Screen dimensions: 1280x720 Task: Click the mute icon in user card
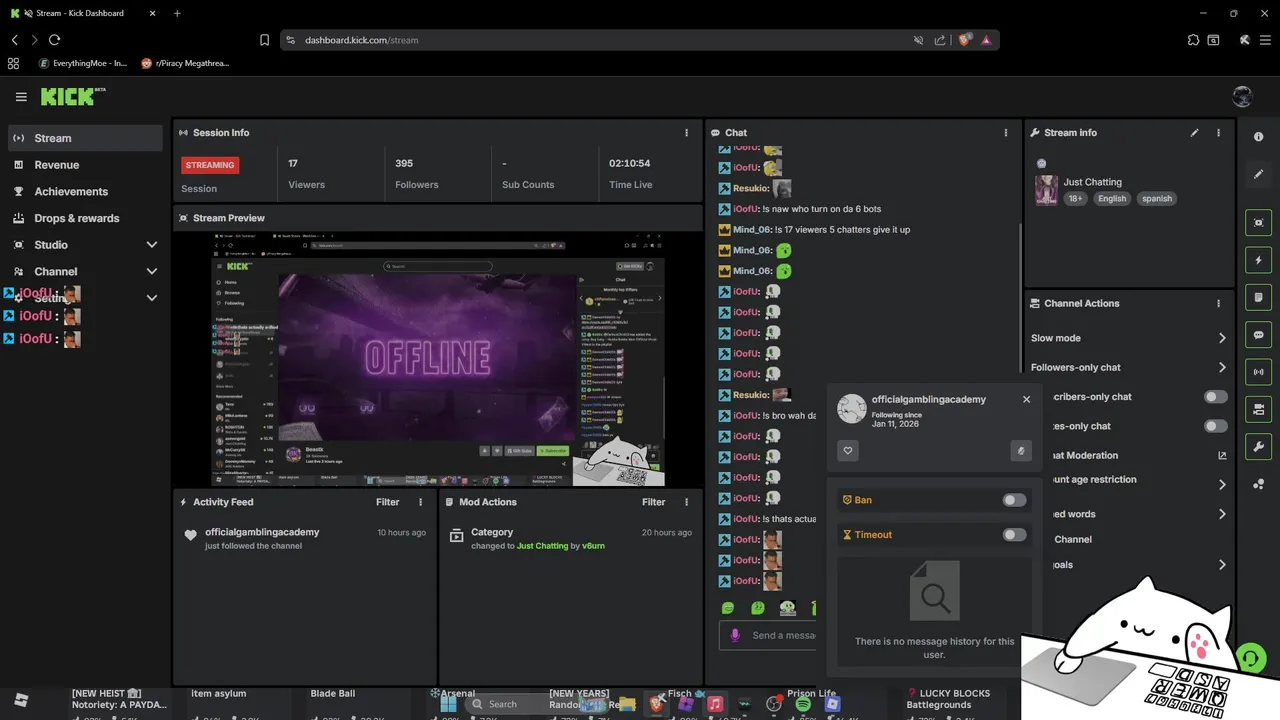point(1021,451)
